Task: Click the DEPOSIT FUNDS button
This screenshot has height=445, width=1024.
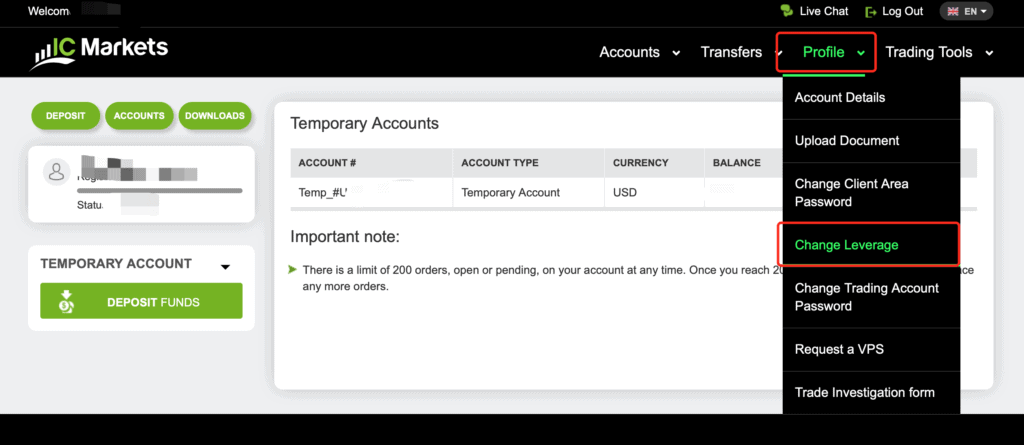Action: (141, 301)
